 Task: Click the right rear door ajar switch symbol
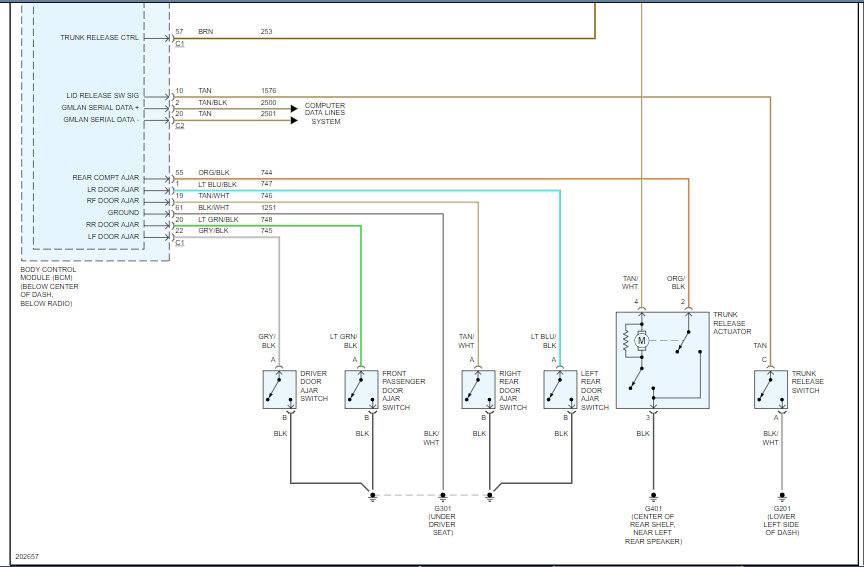click(478, 390)
